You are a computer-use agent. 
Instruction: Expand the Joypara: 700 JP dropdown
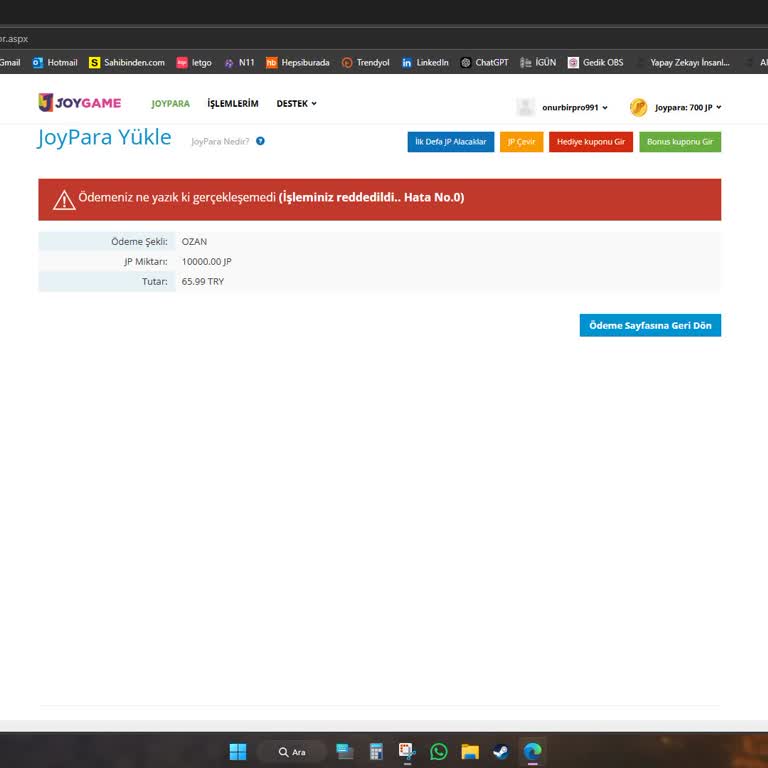pyautogui.click(x=688, y=107)
